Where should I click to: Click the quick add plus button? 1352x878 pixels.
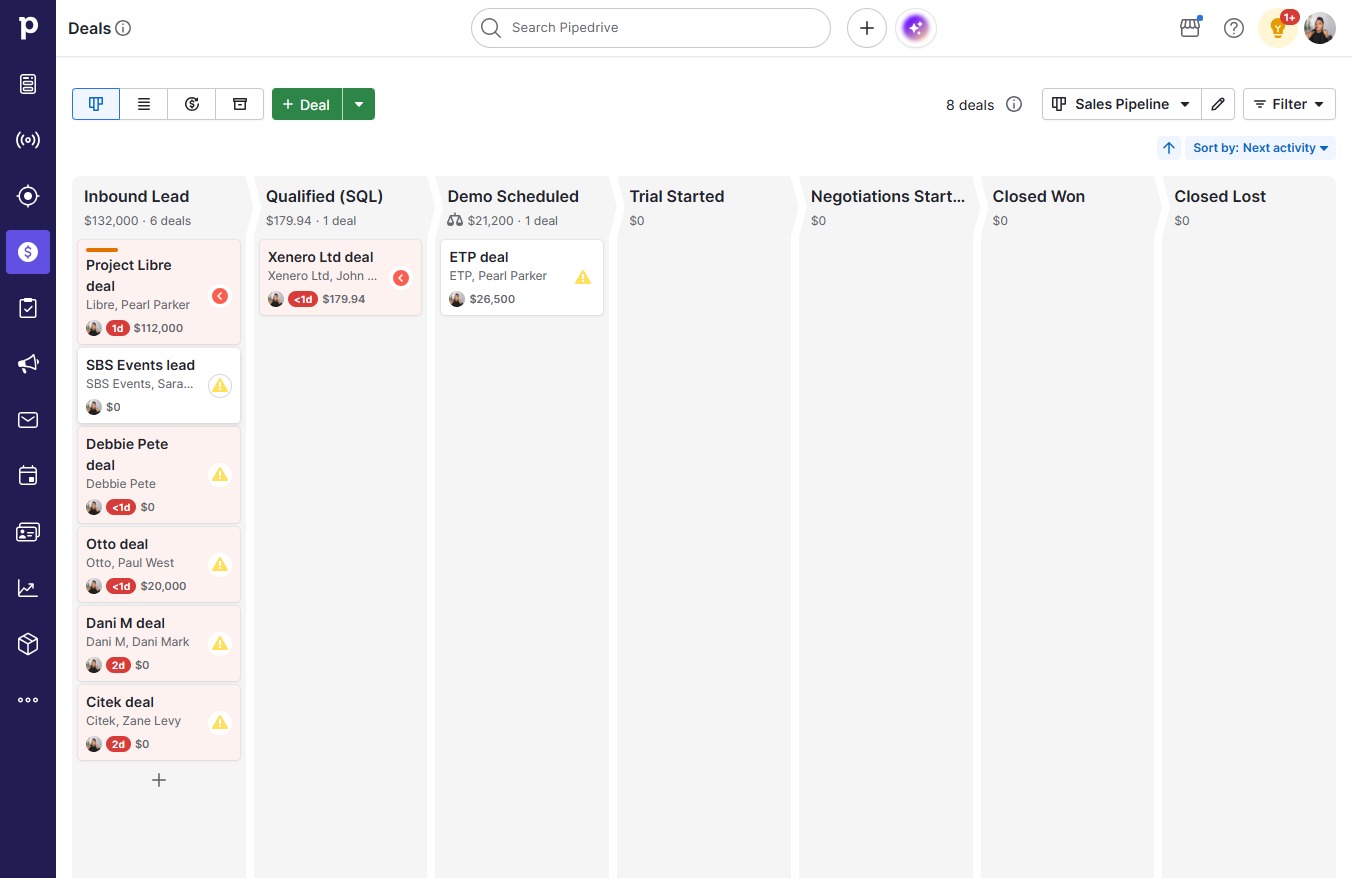click(x=867, y=28)
